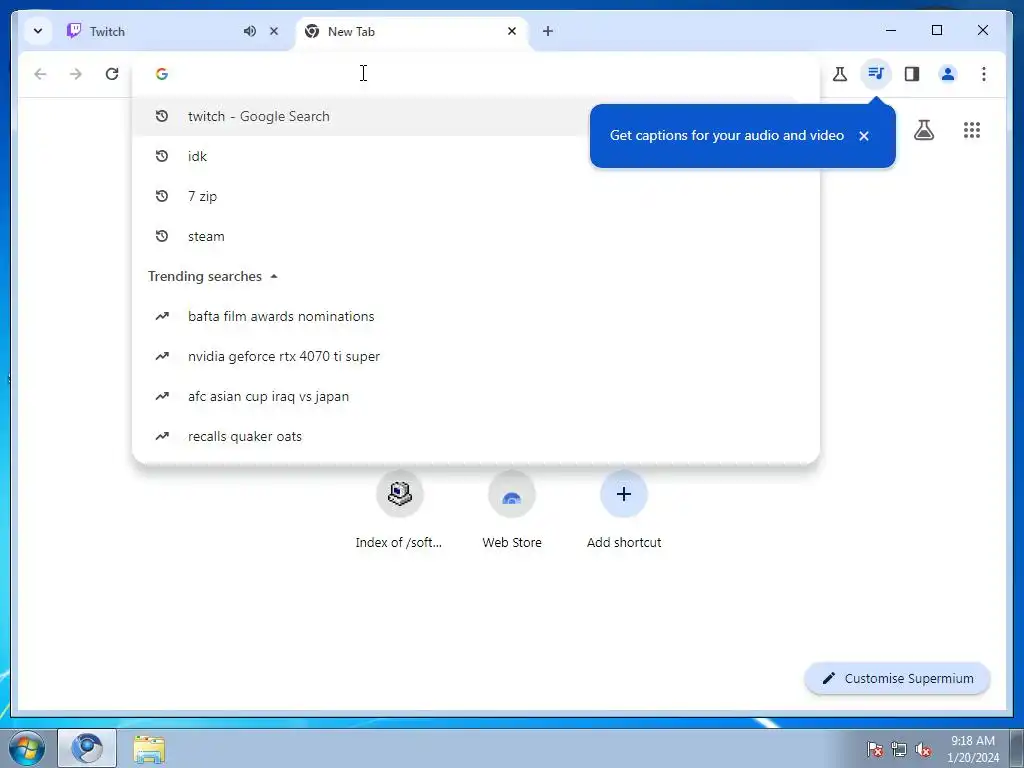Click the muted volume tray icon
1024x768 pixels.
(x=923, y=749)
